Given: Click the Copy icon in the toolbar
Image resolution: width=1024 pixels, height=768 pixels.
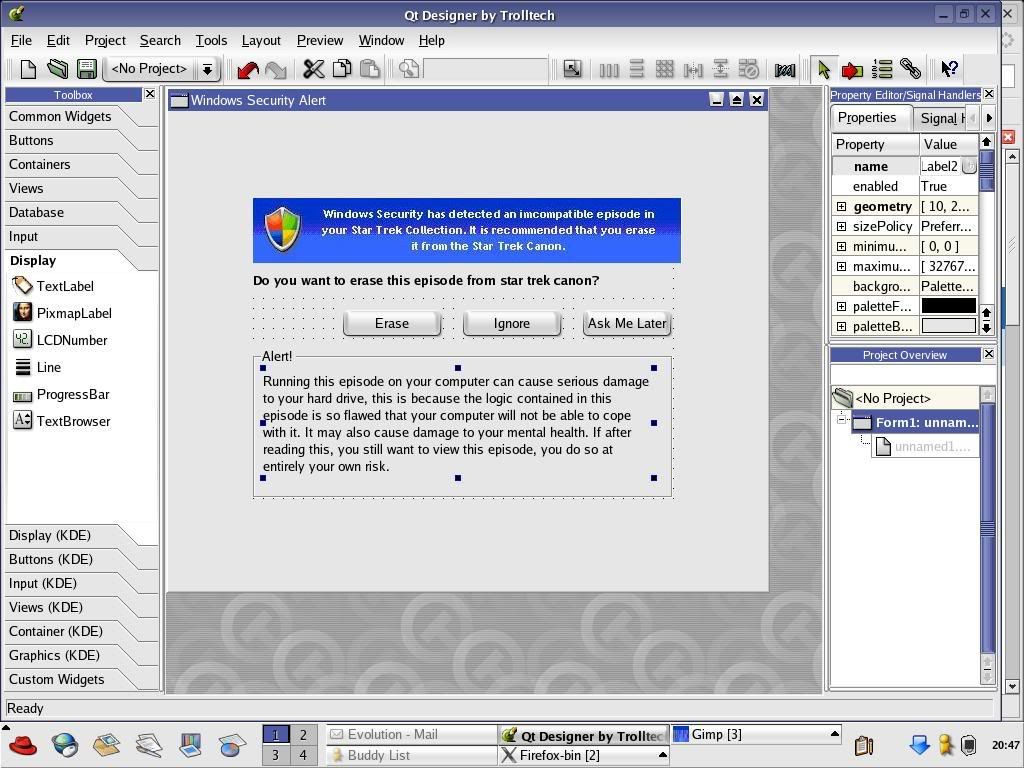Looking at the screenshot, I should coord(342,69).
